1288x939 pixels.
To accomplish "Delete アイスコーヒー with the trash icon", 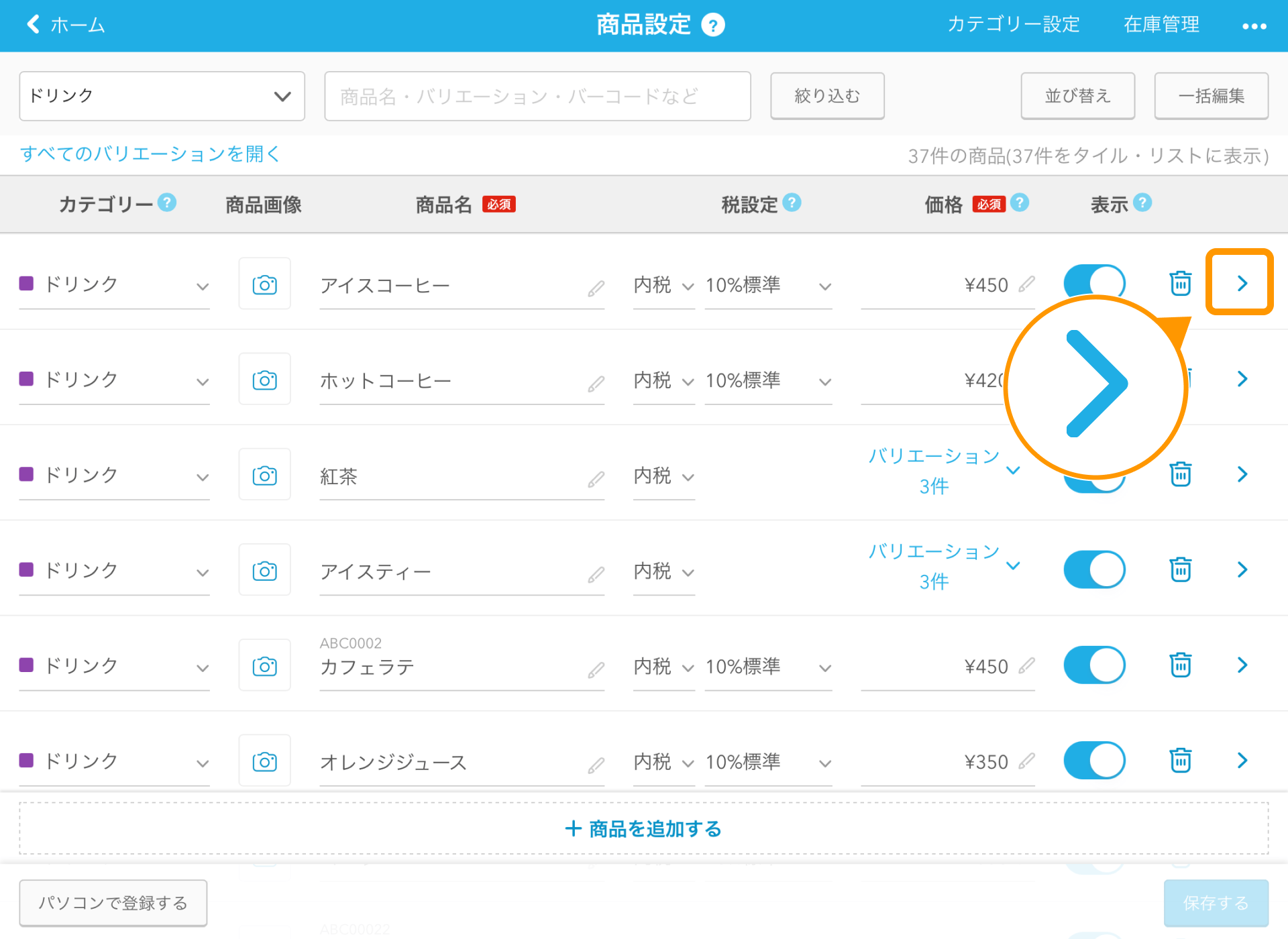I will (1181, 283).
